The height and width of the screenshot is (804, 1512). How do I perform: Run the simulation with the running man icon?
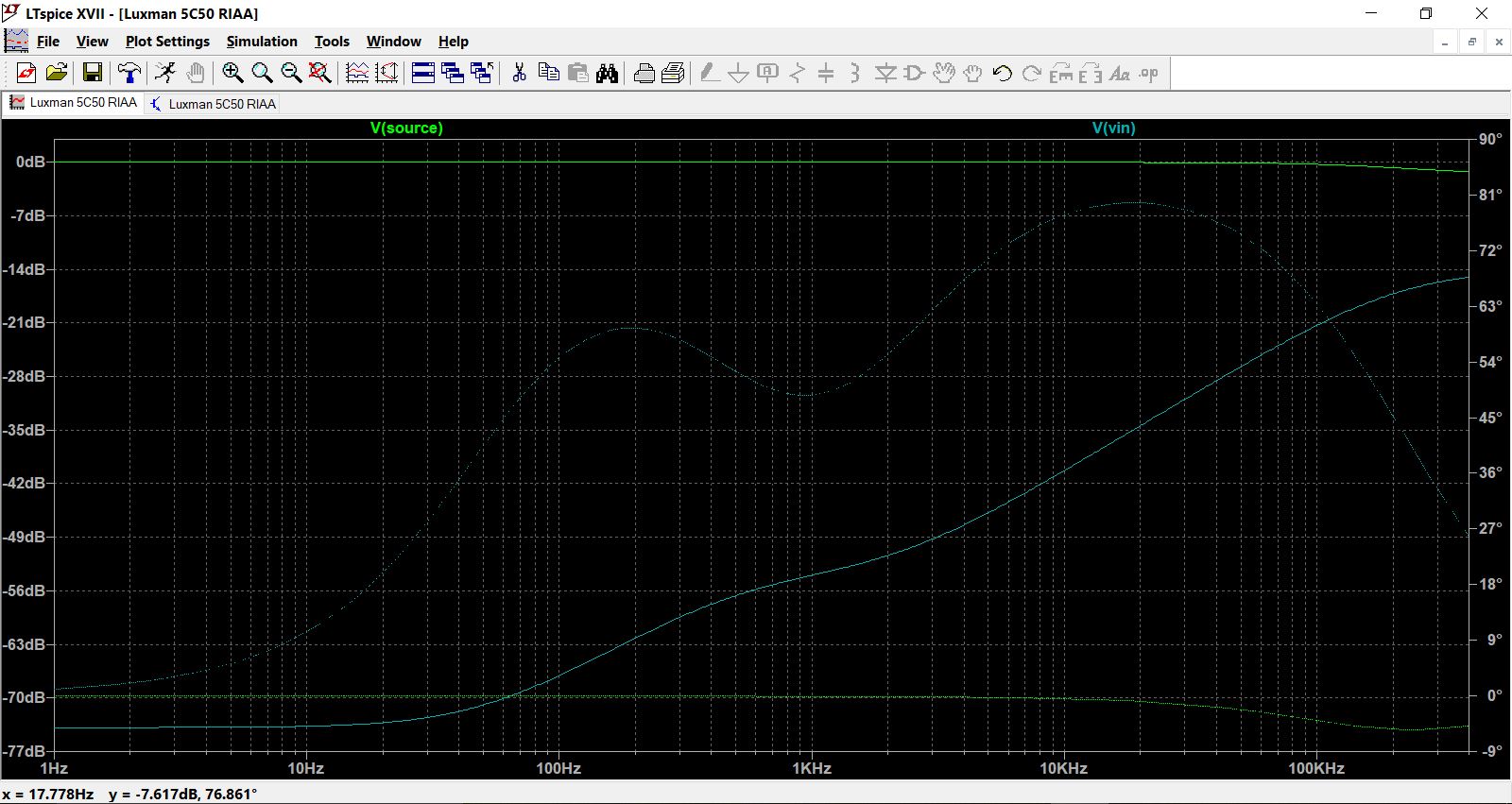(x=165, y=73)
